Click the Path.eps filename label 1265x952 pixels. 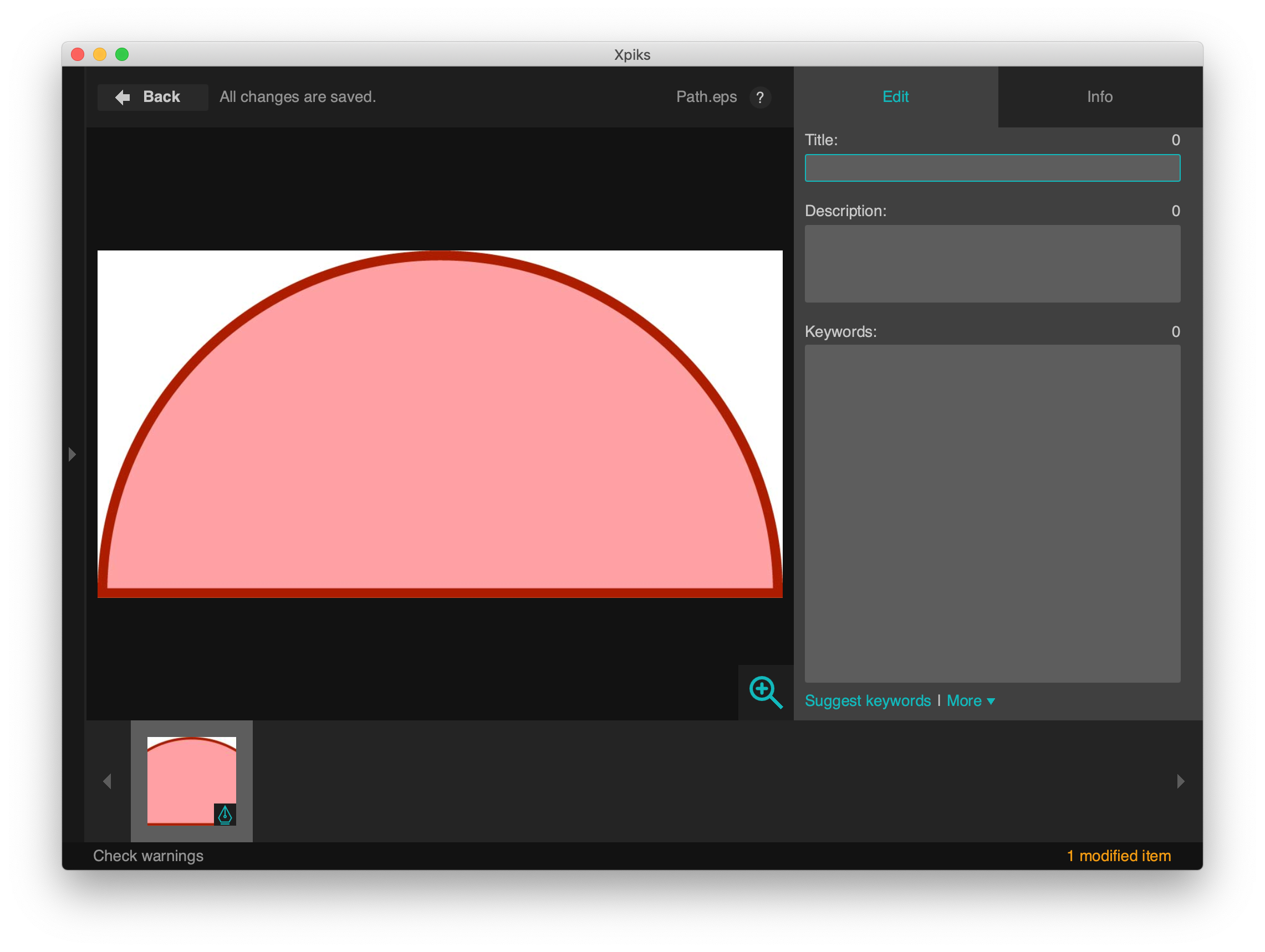(707, 96)
